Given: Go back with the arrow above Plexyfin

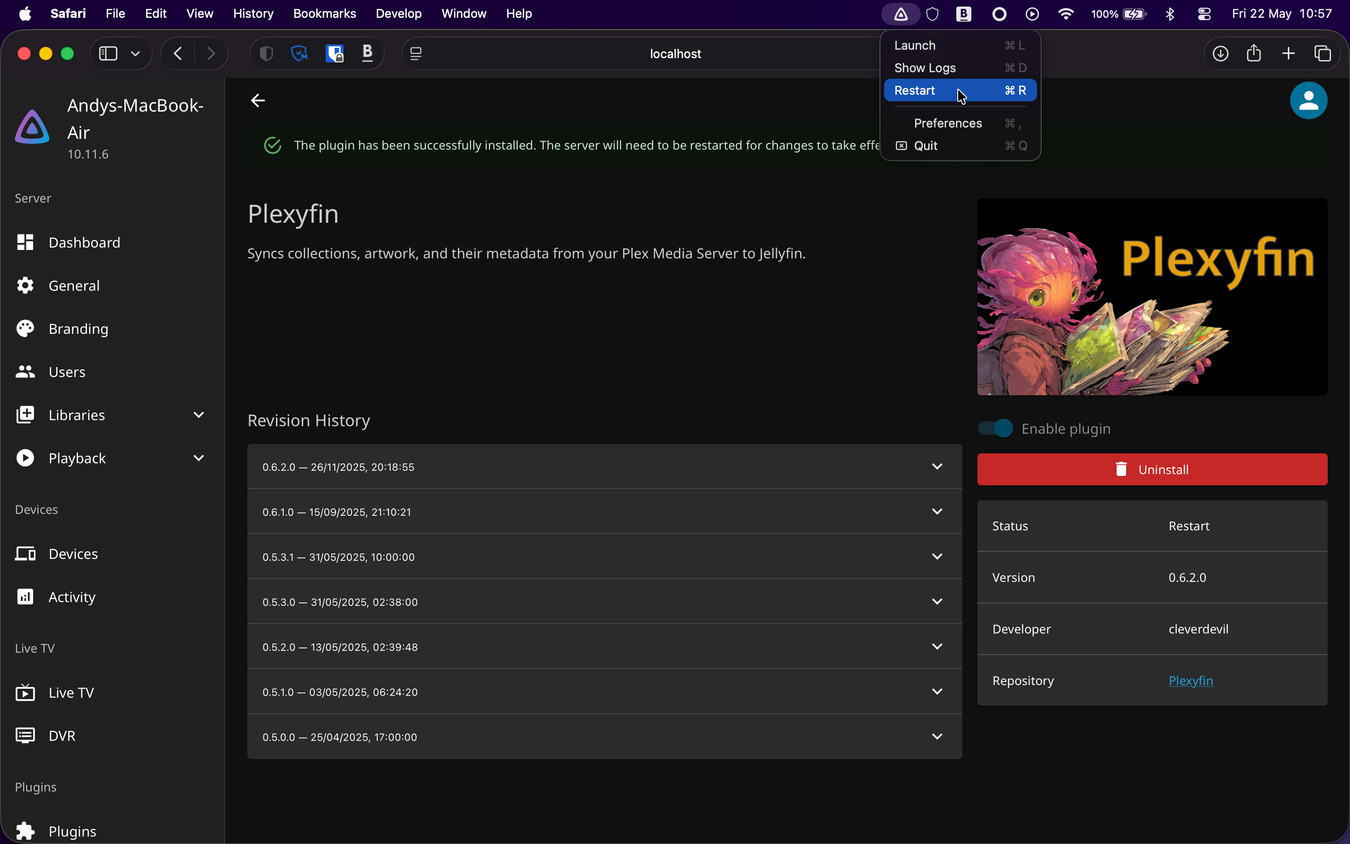Looking at the screenshot, I should pos(258,100).
